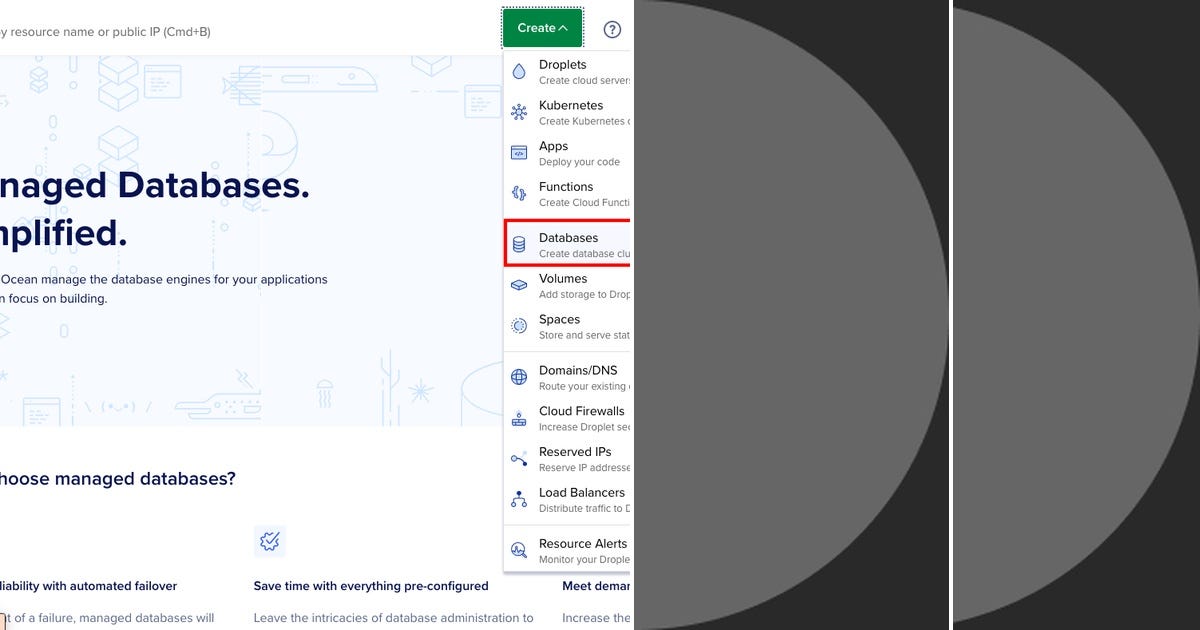This screenshot has width=1200, height=630.
Task: Select the Apps window icon
Action: 519,152
